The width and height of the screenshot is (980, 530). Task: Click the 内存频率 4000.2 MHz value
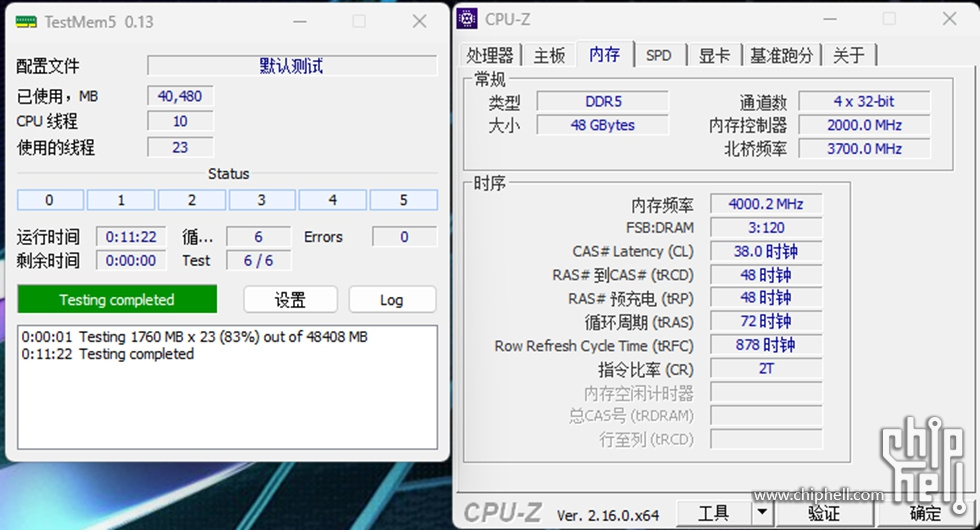pos(766,204)
